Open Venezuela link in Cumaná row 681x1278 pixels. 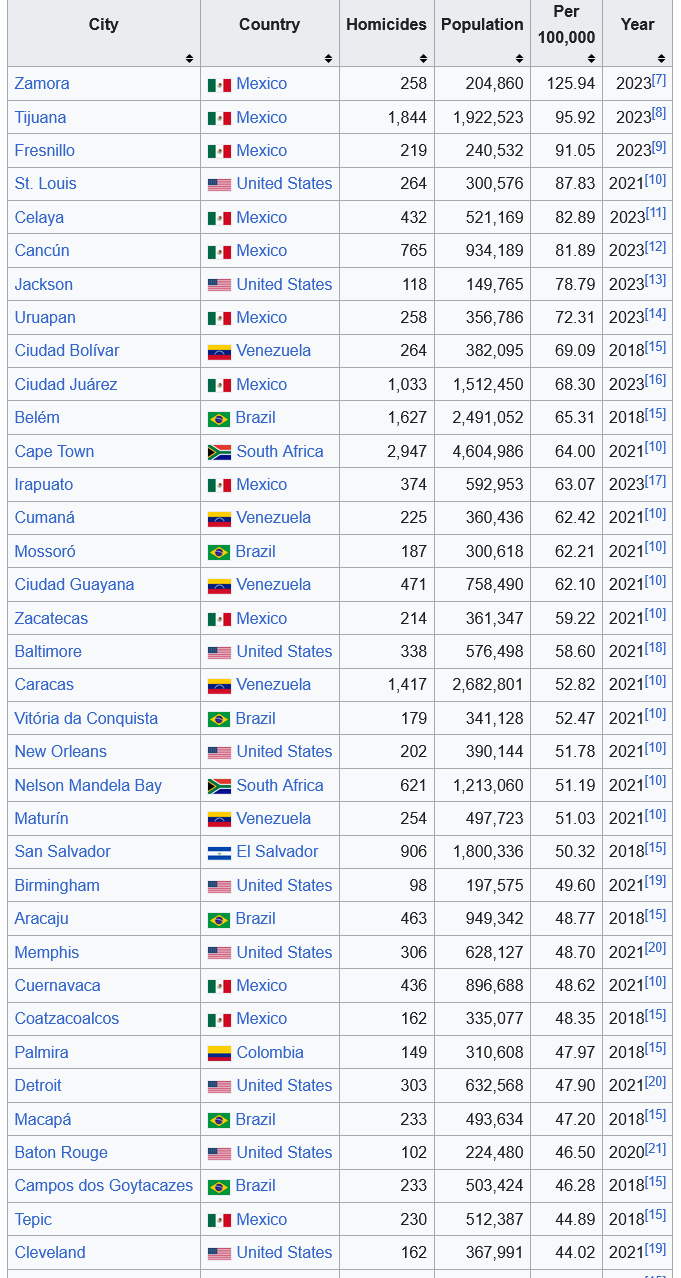point(274,517)
